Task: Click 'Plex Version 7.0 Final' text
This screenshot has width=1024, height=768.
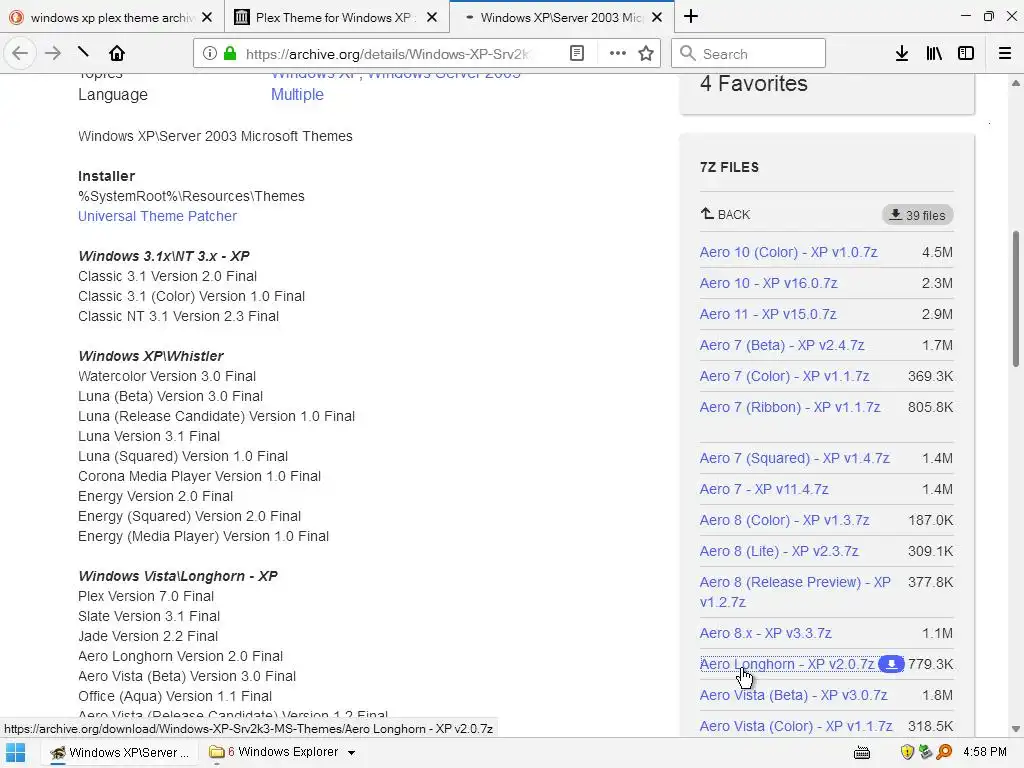Action: point(146,596)
